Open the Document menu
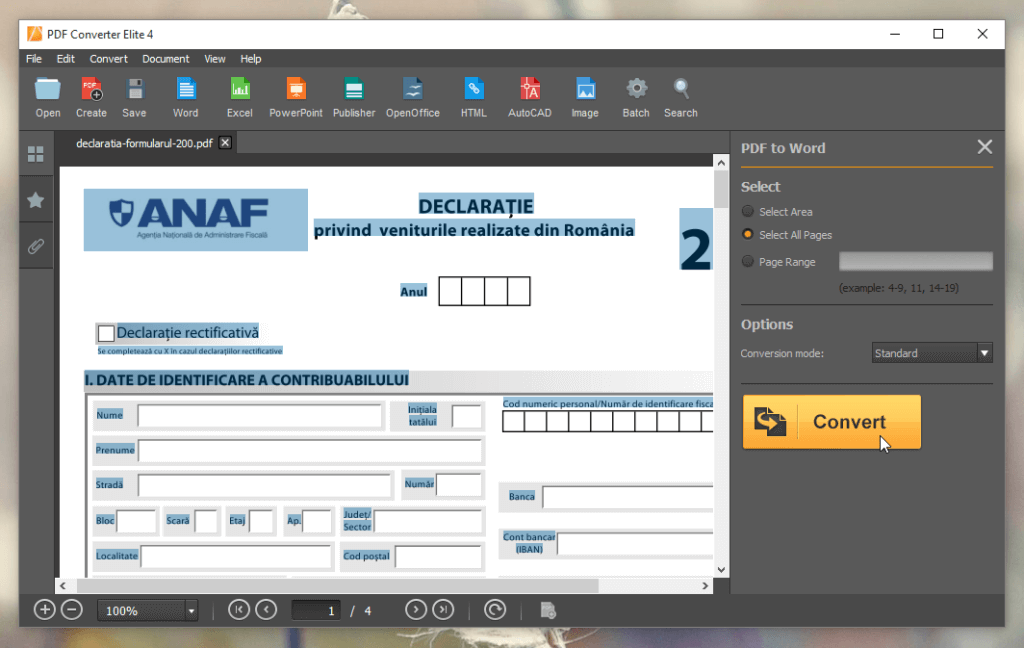Screen dimensions: 1024x648 (165, 59)
